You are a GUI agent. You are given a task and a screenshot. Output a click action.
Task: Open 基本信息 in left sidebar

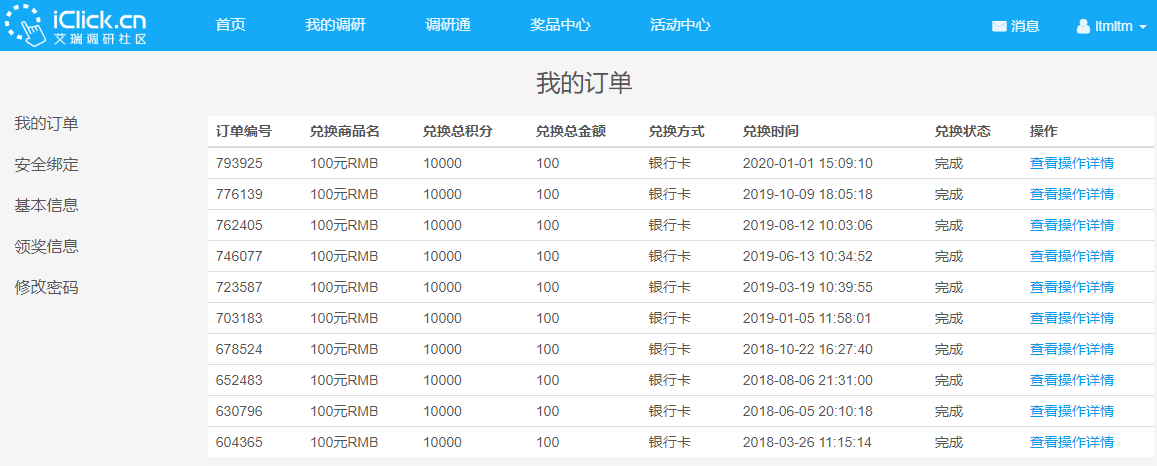(46, 206)
